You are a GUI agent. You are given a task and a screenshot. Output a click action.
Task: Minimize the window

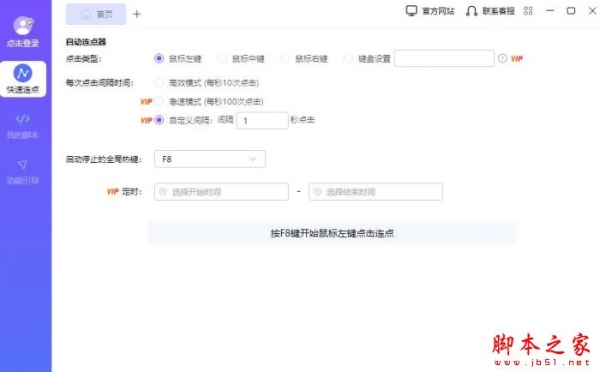(x=550, y=11)
